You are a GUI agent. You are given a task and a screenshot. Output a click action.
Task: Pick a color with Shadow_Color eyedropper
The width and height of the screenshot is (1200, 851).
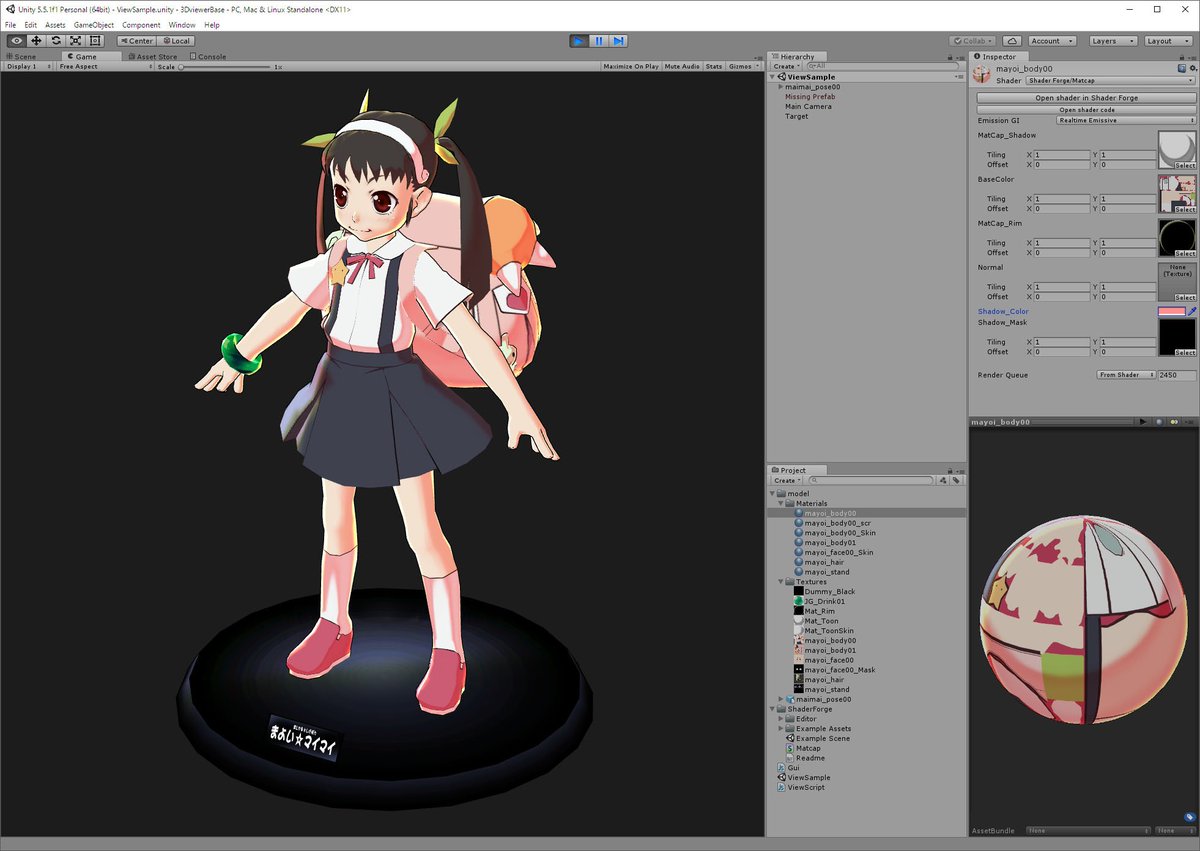[1192, 311]
